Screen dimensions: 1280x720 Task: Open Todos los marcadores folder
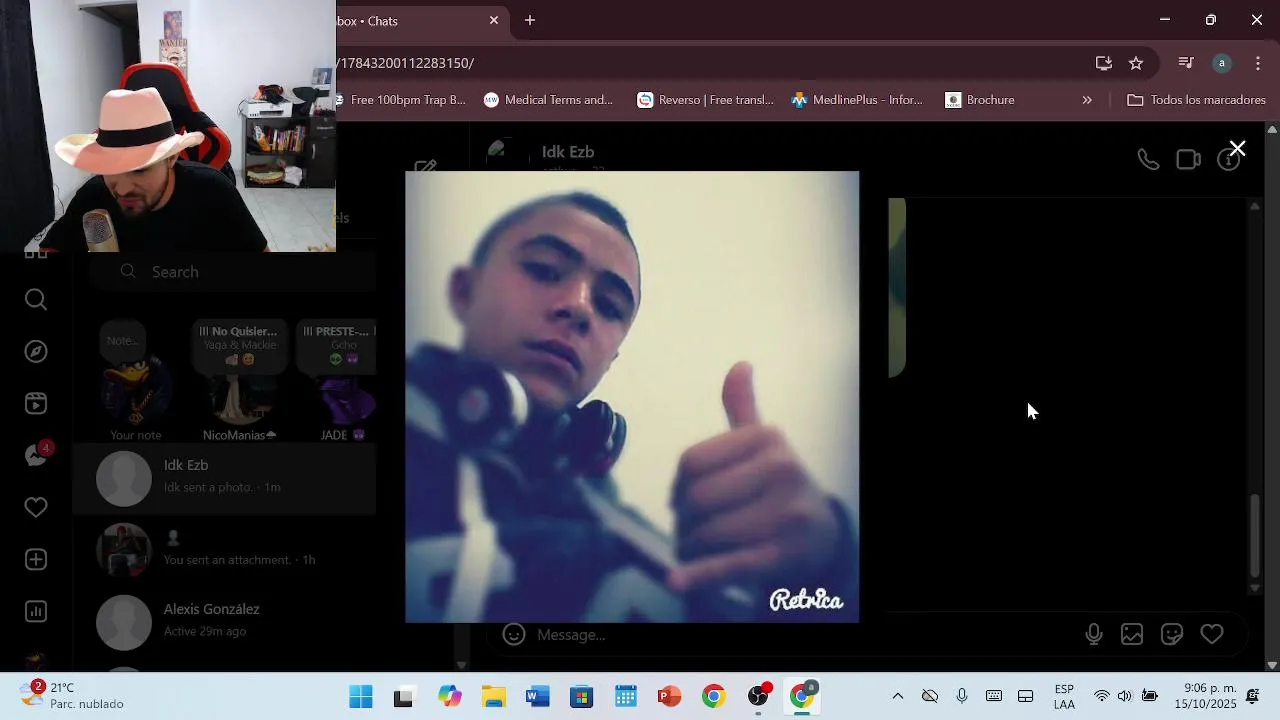pyautogui.click(x=1196, y=100)
